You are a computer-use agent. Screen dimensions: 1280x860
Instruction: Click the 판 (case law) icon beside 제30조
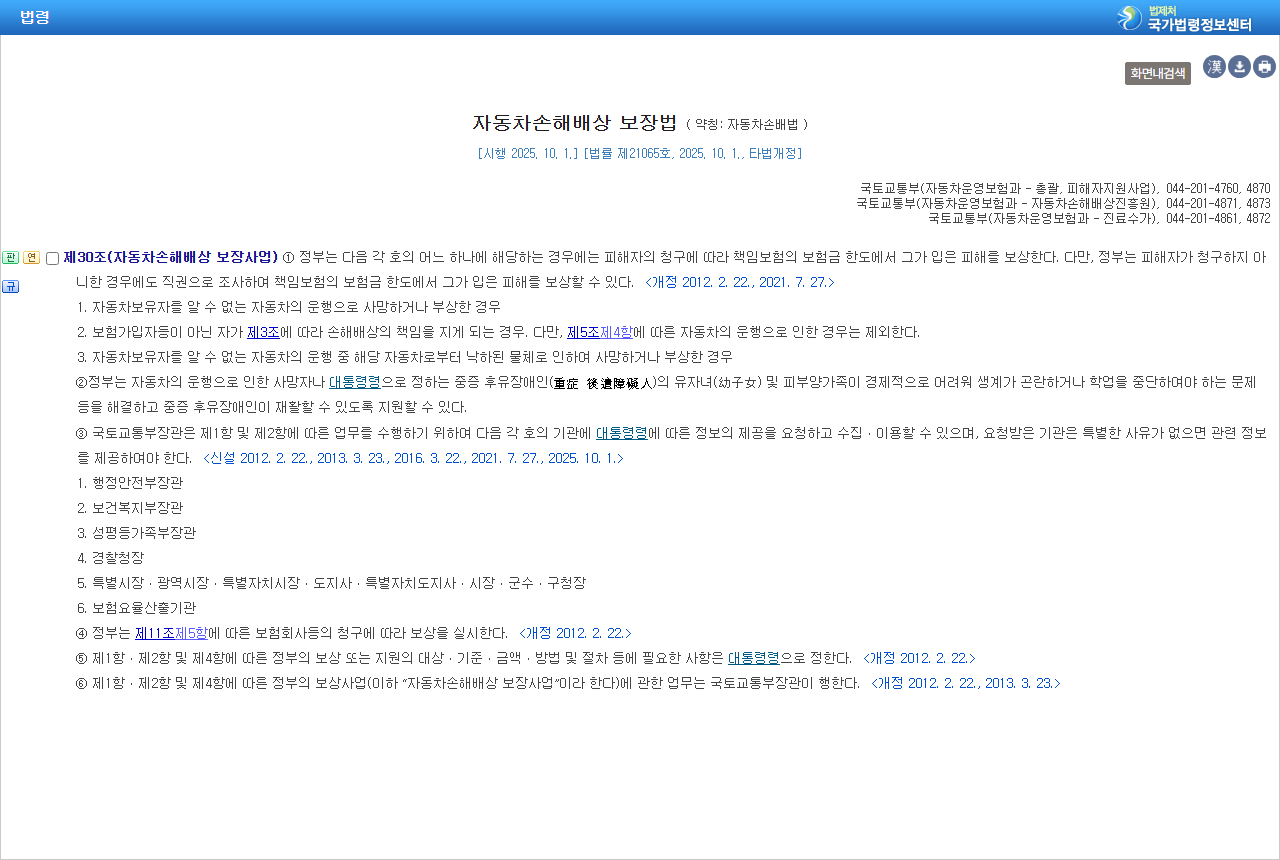[11, 258]
